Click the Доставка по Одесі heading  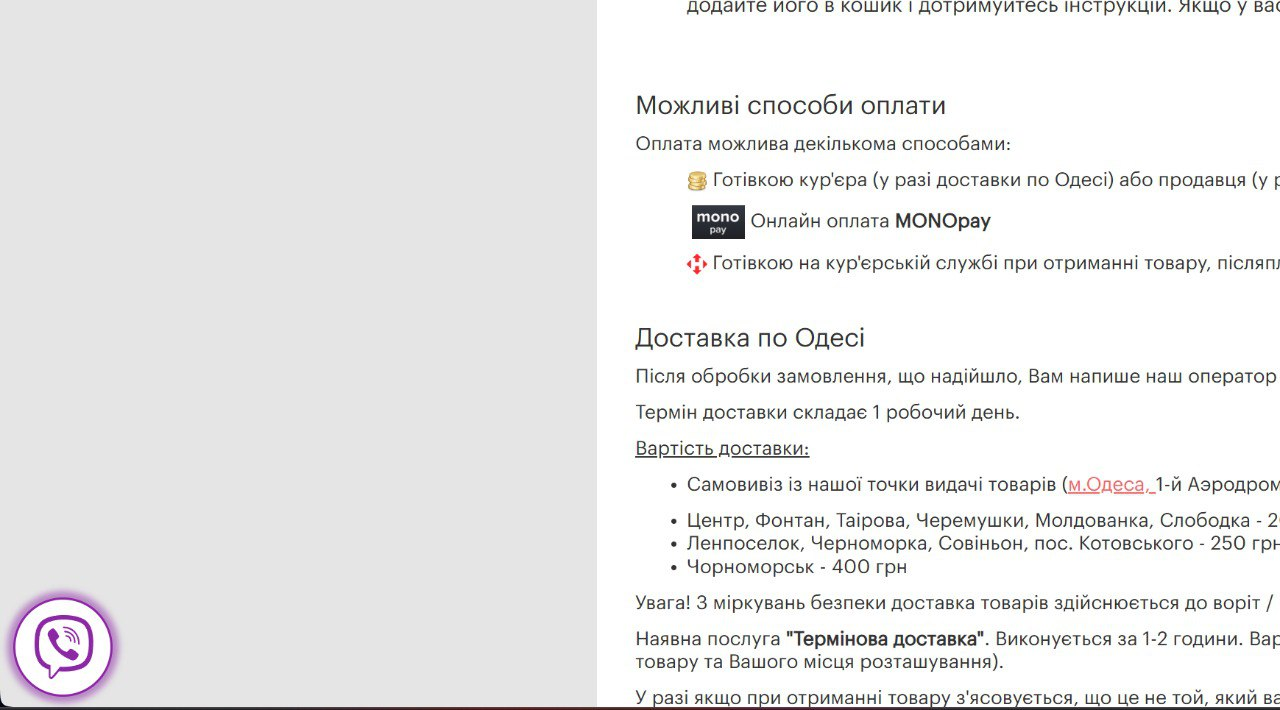coord(750,338)
